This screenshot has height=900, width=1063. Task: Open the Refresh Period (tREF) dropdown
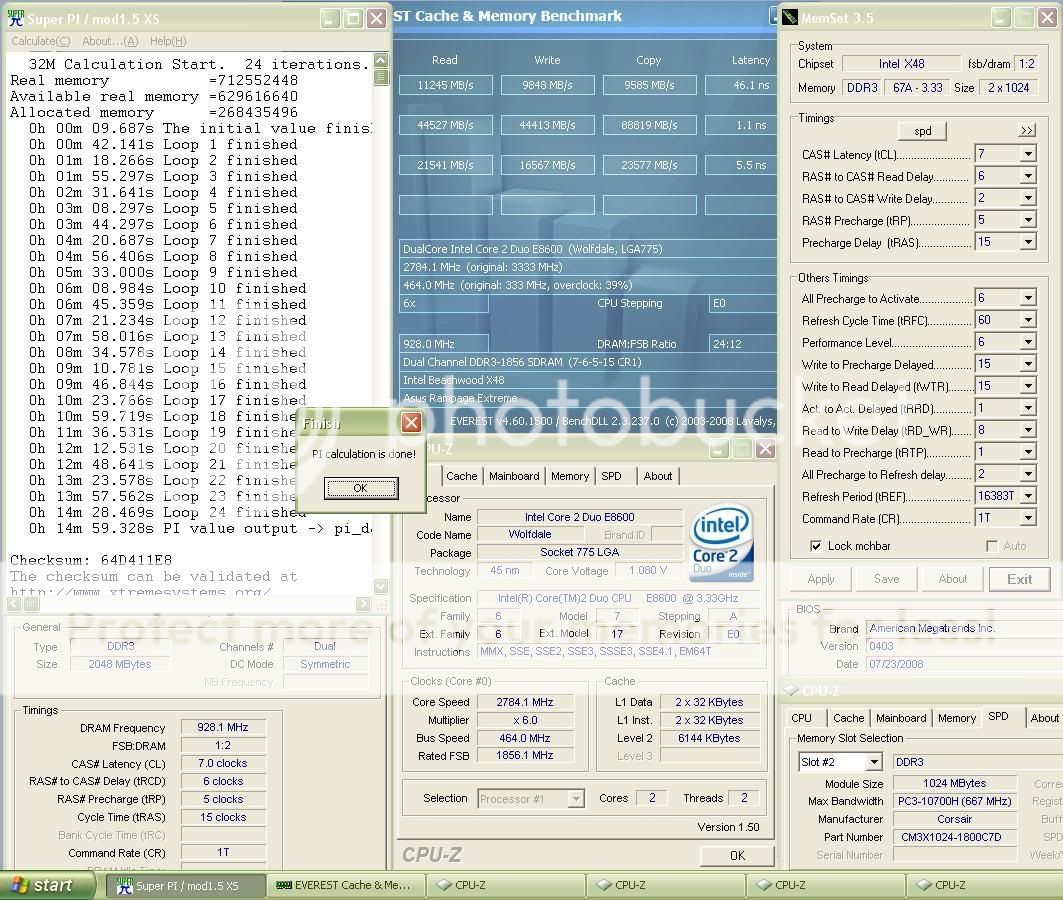pos(1028,496)
